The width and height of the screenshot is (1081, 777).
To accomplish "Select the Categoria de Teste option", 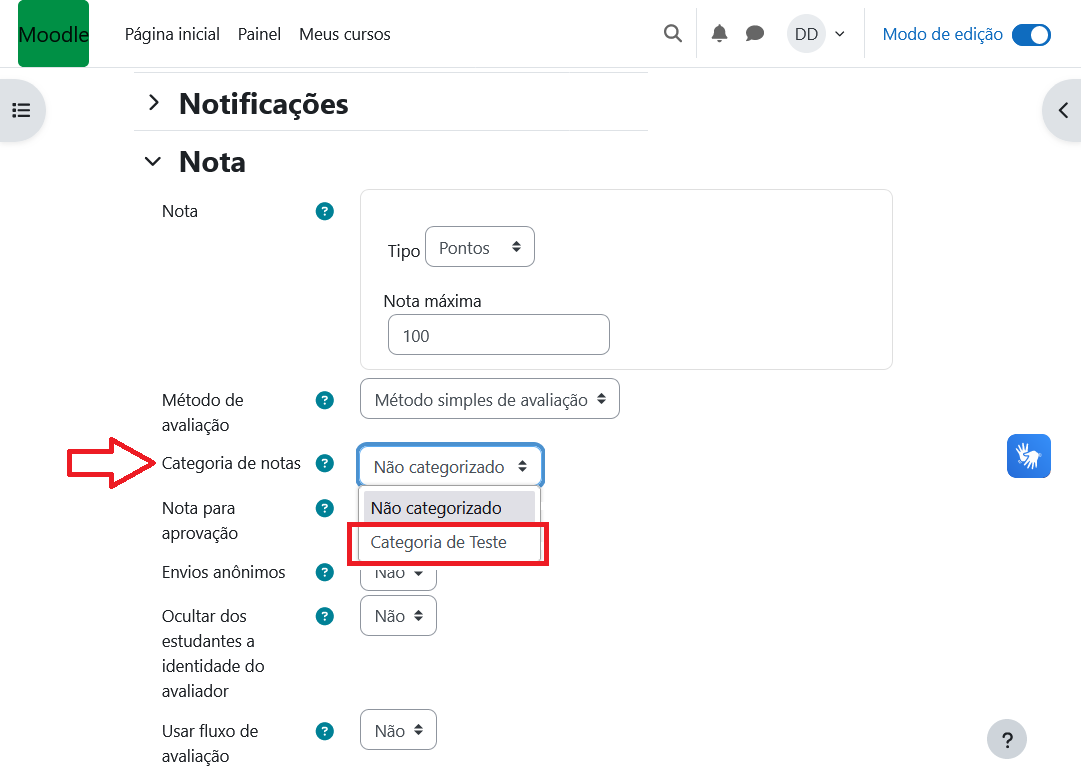I will click(x=439, y=543).
